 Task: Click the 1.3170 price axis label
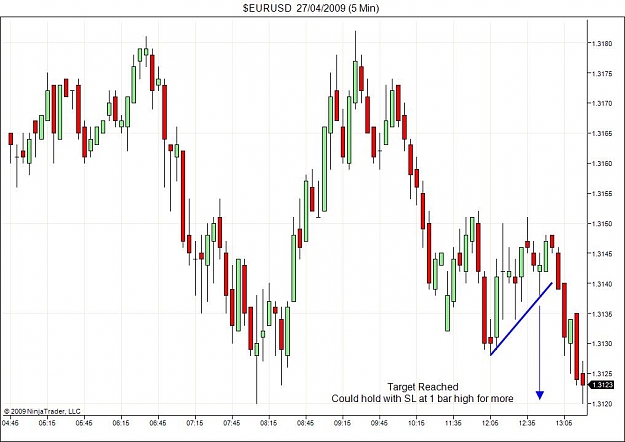coord(601,103)
